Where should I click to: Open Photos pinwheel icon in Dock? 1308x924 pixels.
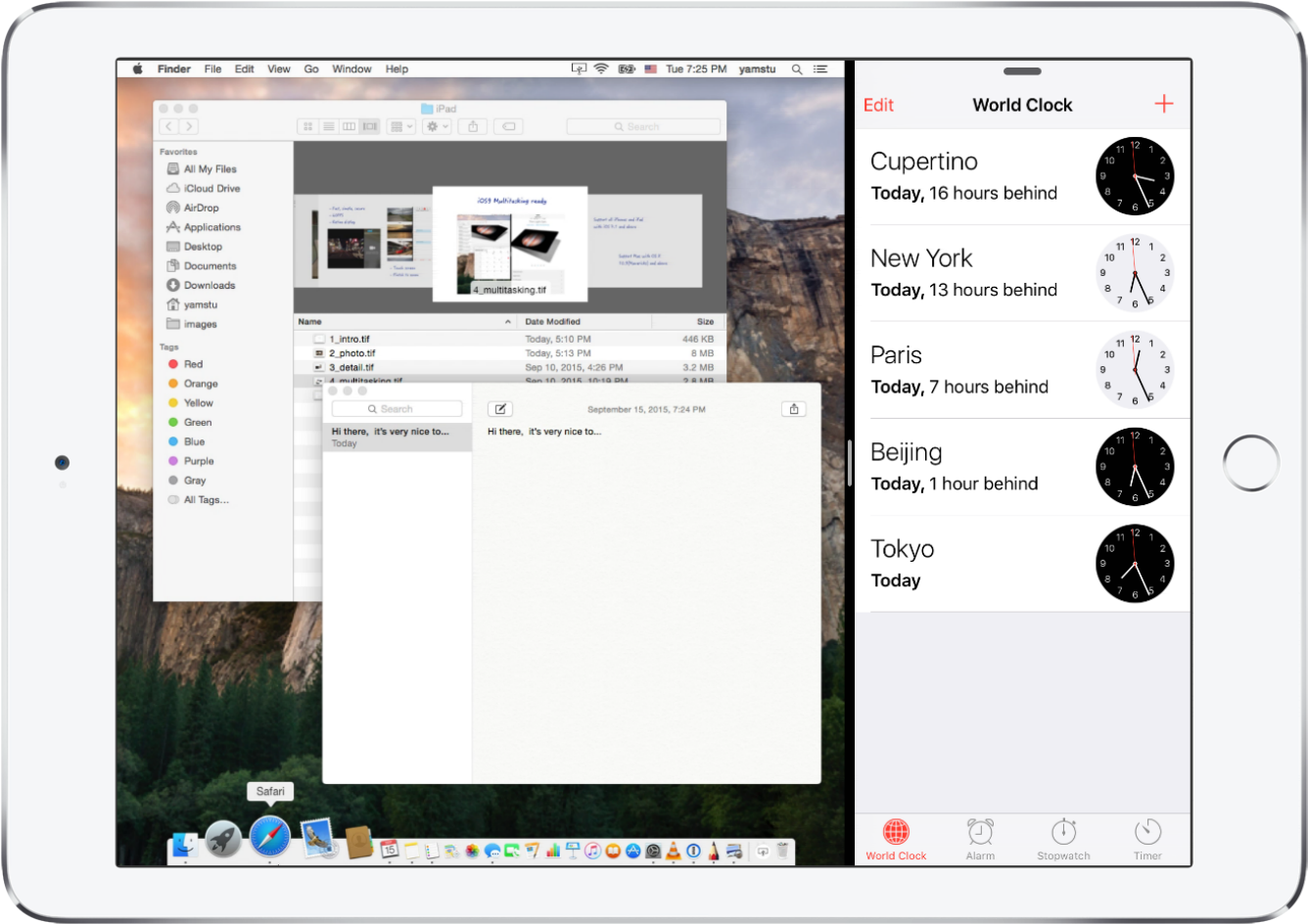[x=472, y=851]
